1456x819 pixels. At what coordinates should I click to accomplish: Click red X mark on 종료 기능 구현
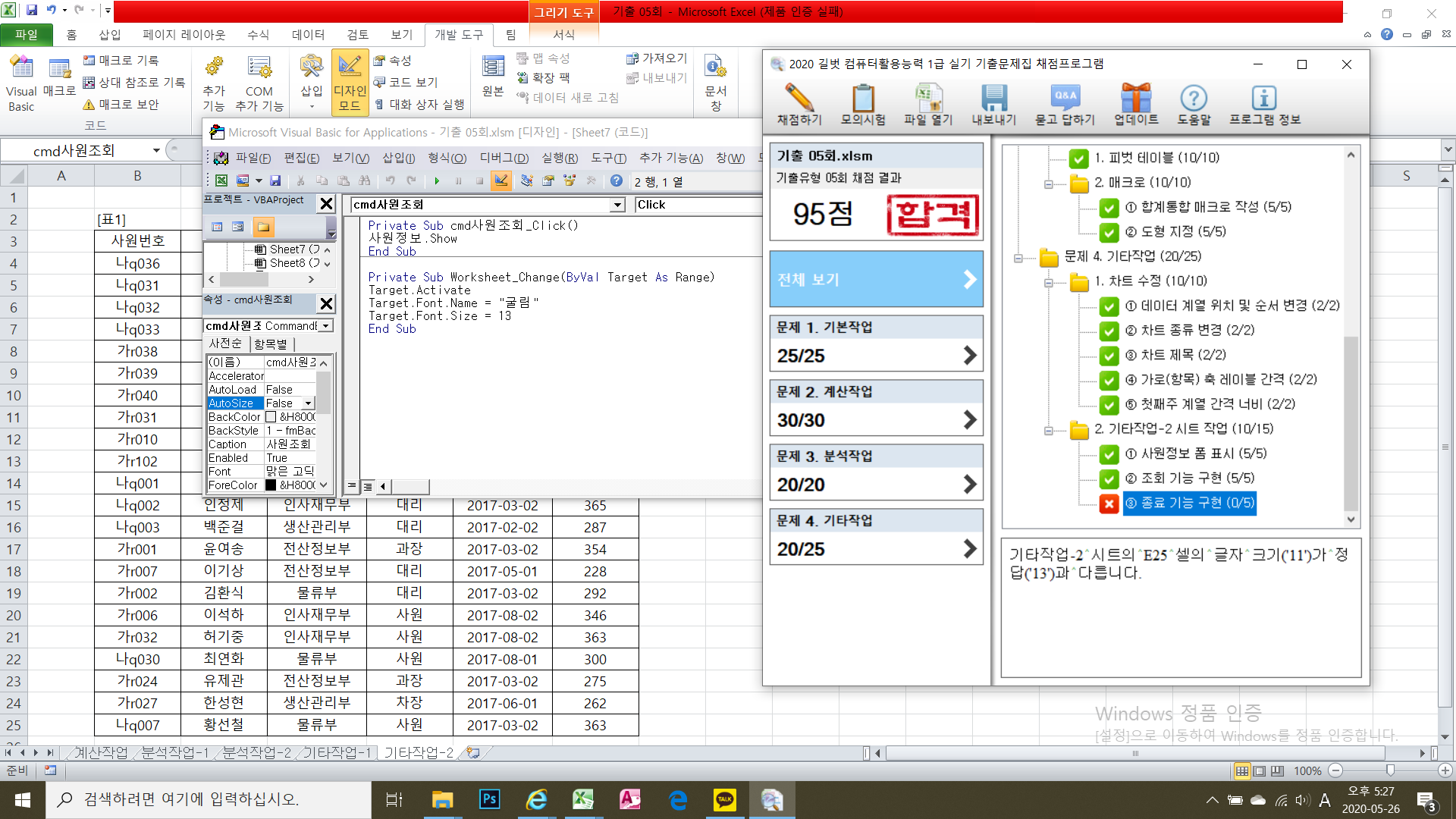pos(1109,504)
